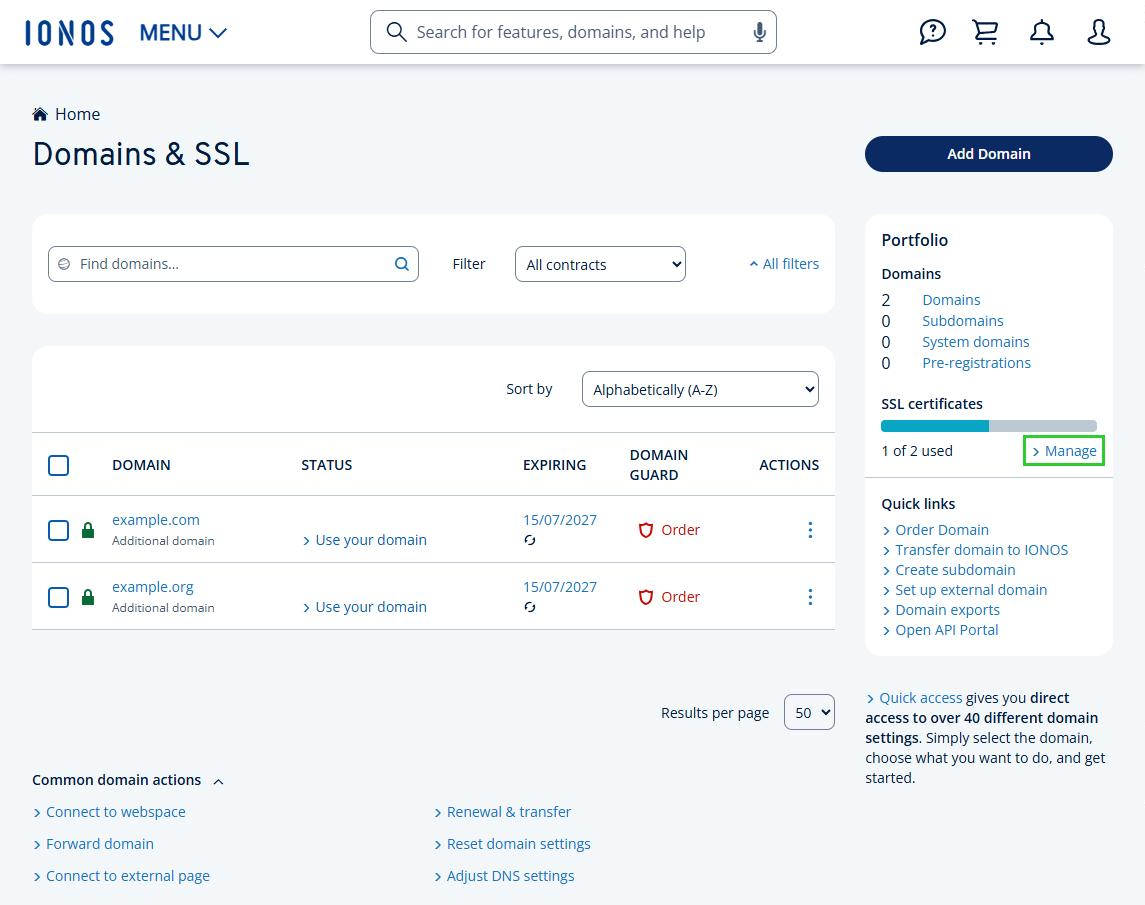The image size is (1145, 905).
Task: Tick the select-all domains checkbox in header
Action: [x=58, y=465]
